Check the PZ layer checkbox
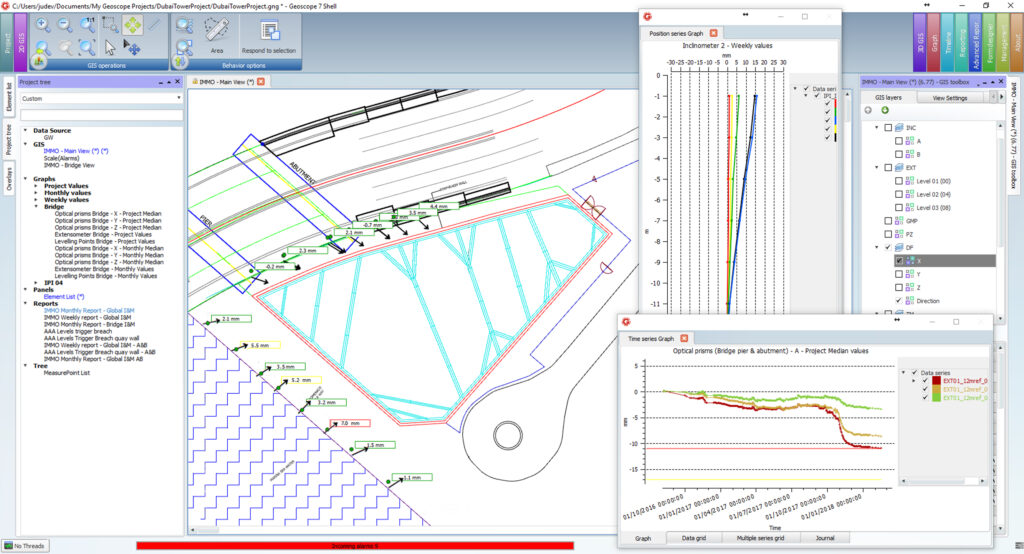Screen dimensions: 1024x554 click(886, 233)
